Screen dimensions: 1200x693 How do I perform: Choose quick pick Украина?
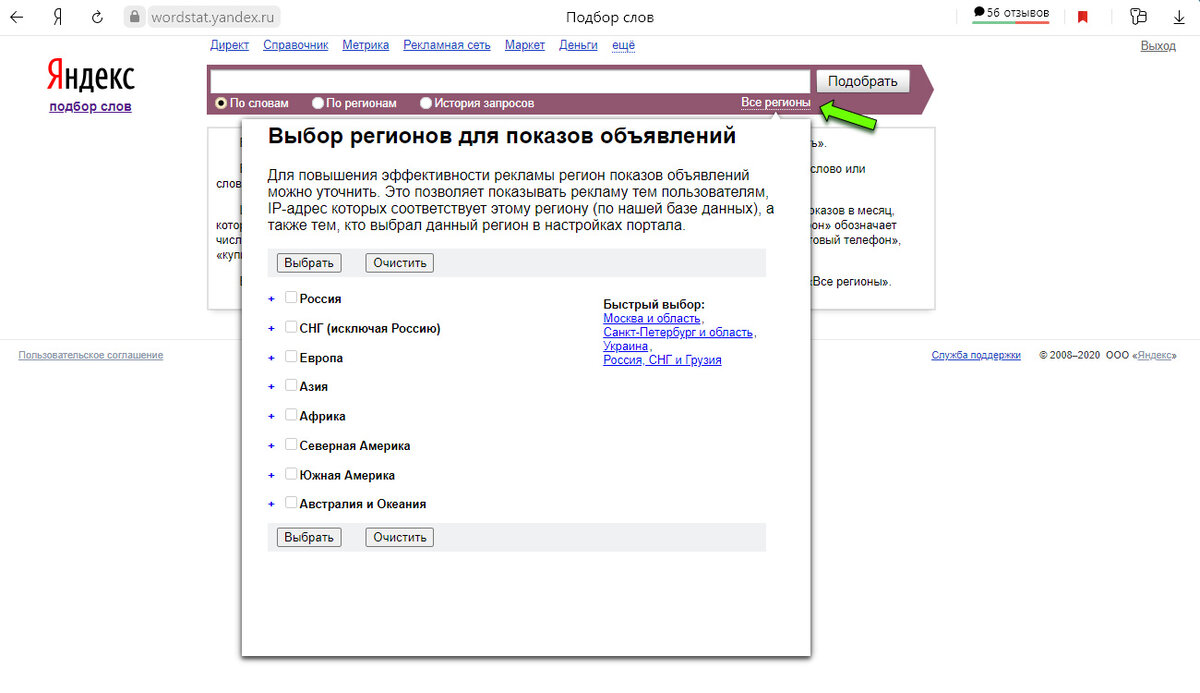(626, 346)
